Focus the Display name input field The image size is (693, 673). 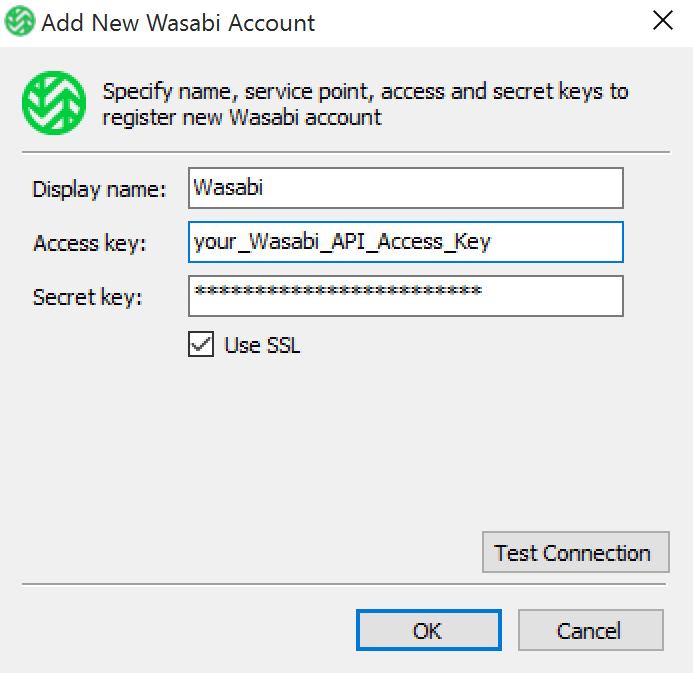[x=405, y=188]
